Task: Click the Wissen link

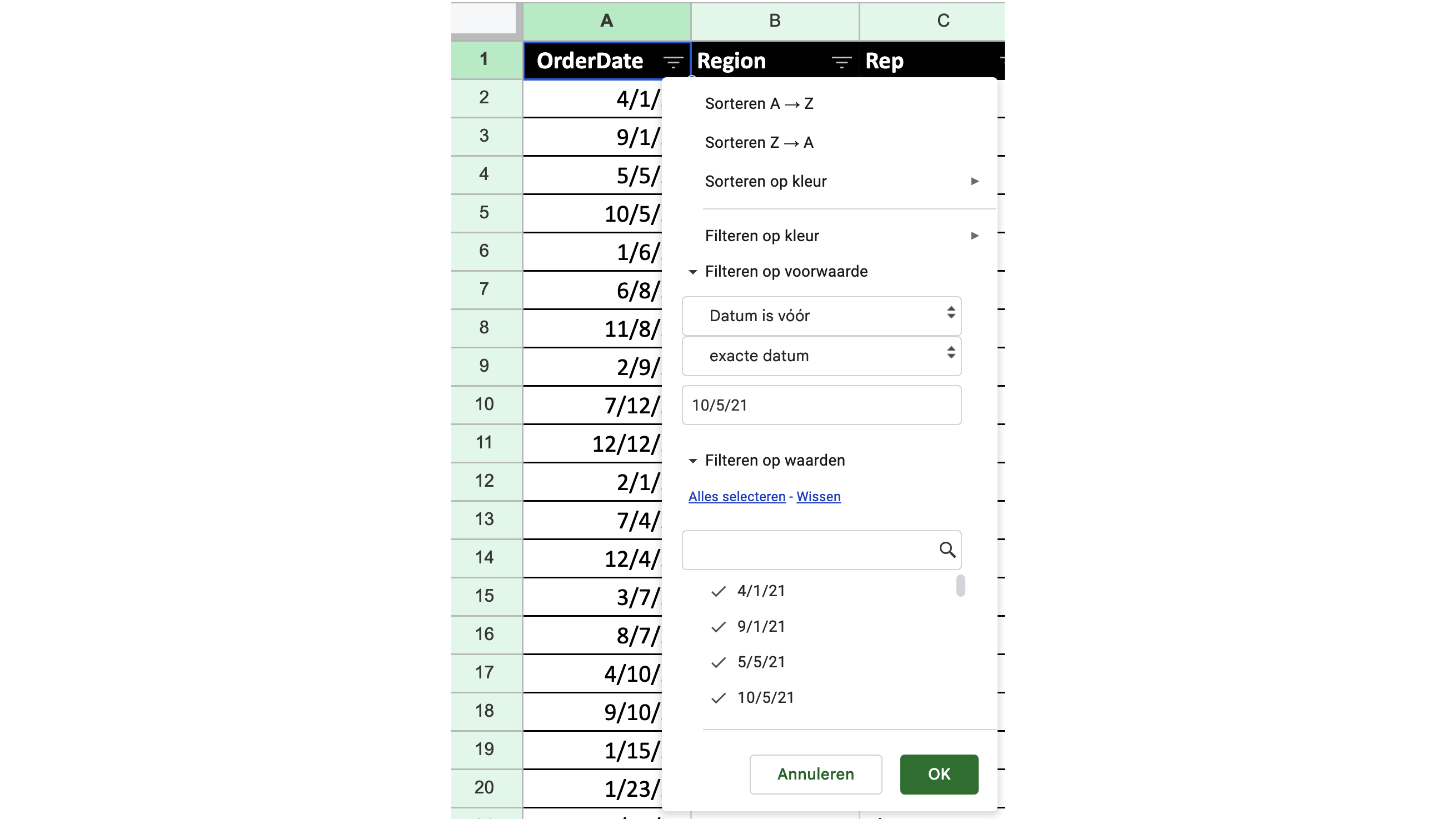Action: point(818,497)
